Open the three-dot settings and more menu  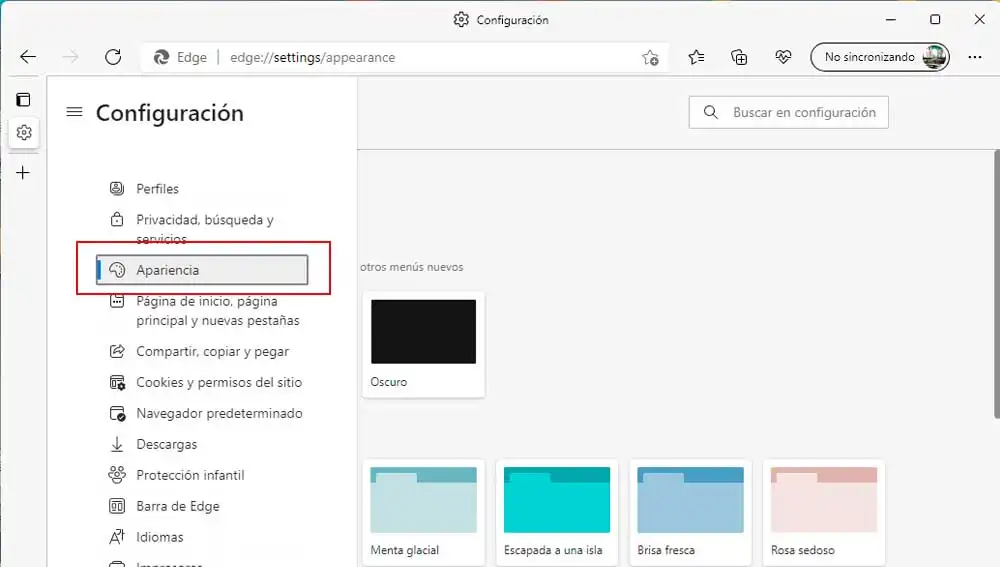click(975, 57)
